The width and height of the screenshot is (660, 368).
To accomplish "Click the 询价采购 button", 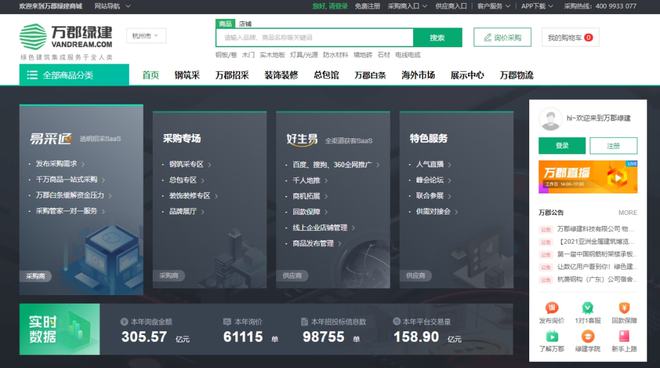I will (502, 37).
